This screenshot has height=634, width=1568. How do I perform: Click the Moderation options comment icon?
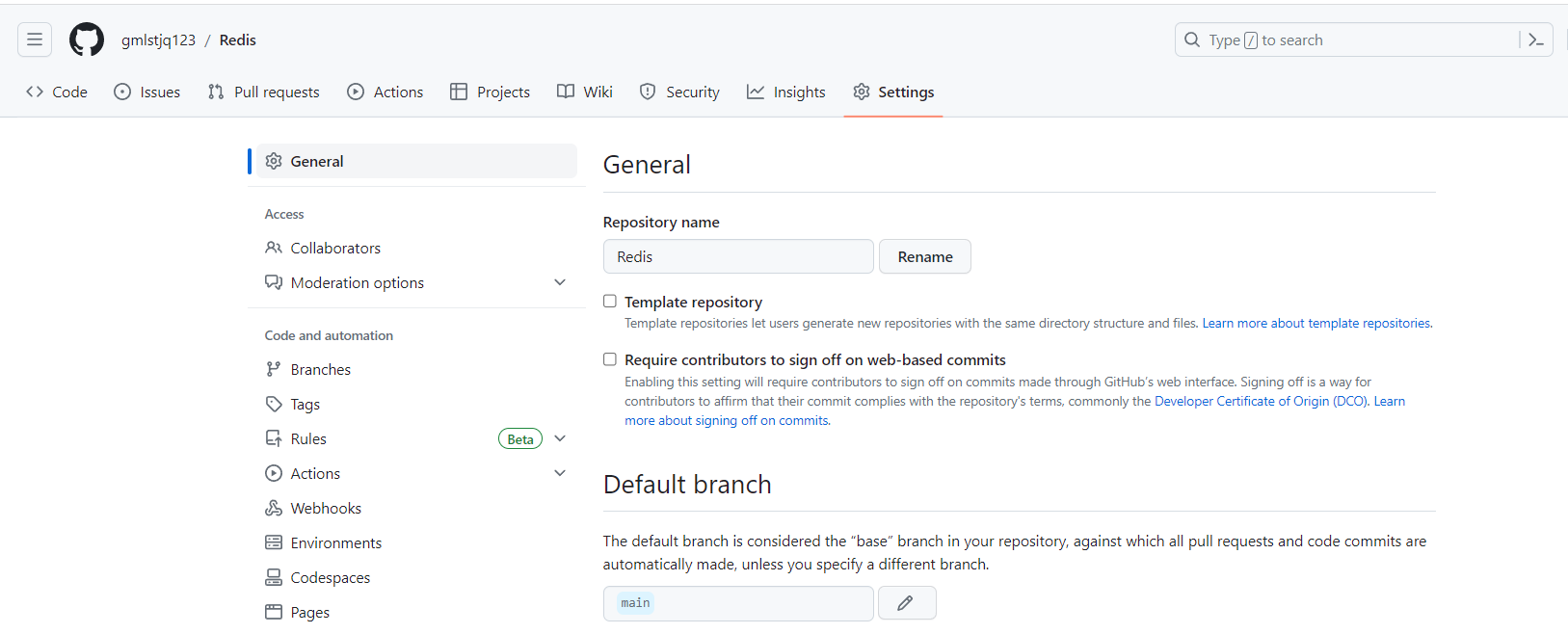pos(274,282)
